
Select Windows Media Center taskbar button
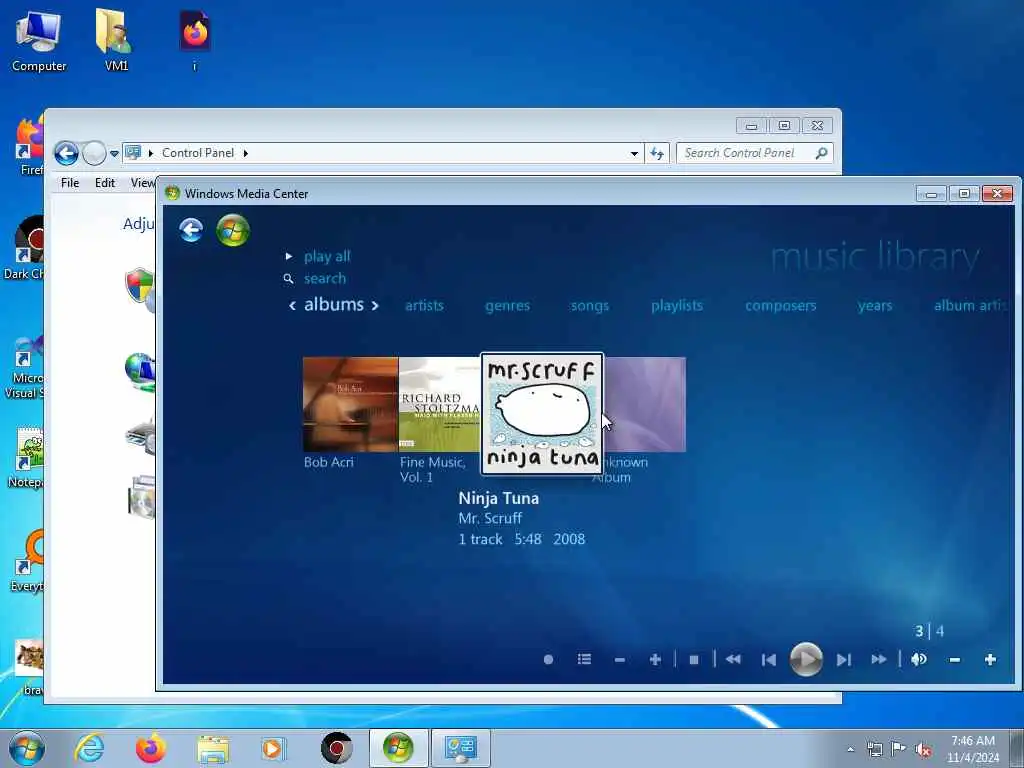pyautogui.click(x=398, y=748)
